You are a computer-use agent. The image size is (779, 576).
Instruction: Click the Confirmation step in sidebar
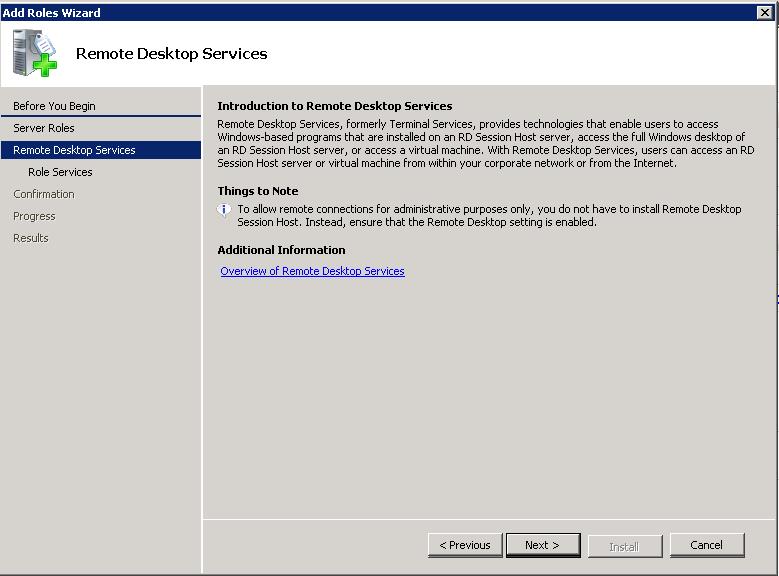tap(44, 194)
